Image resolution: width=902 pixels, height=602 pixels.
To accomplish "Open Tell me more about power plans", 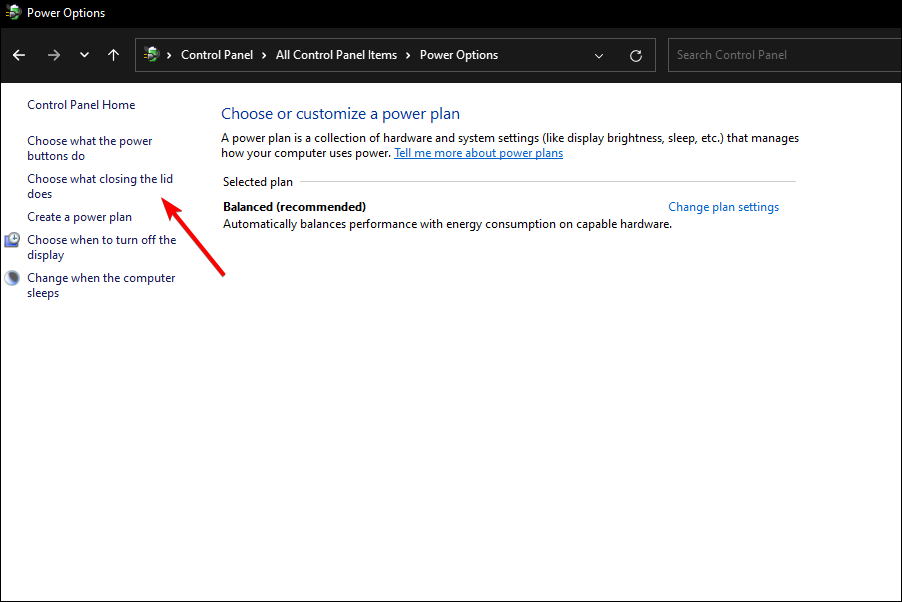I will click(x=479, y=153).
